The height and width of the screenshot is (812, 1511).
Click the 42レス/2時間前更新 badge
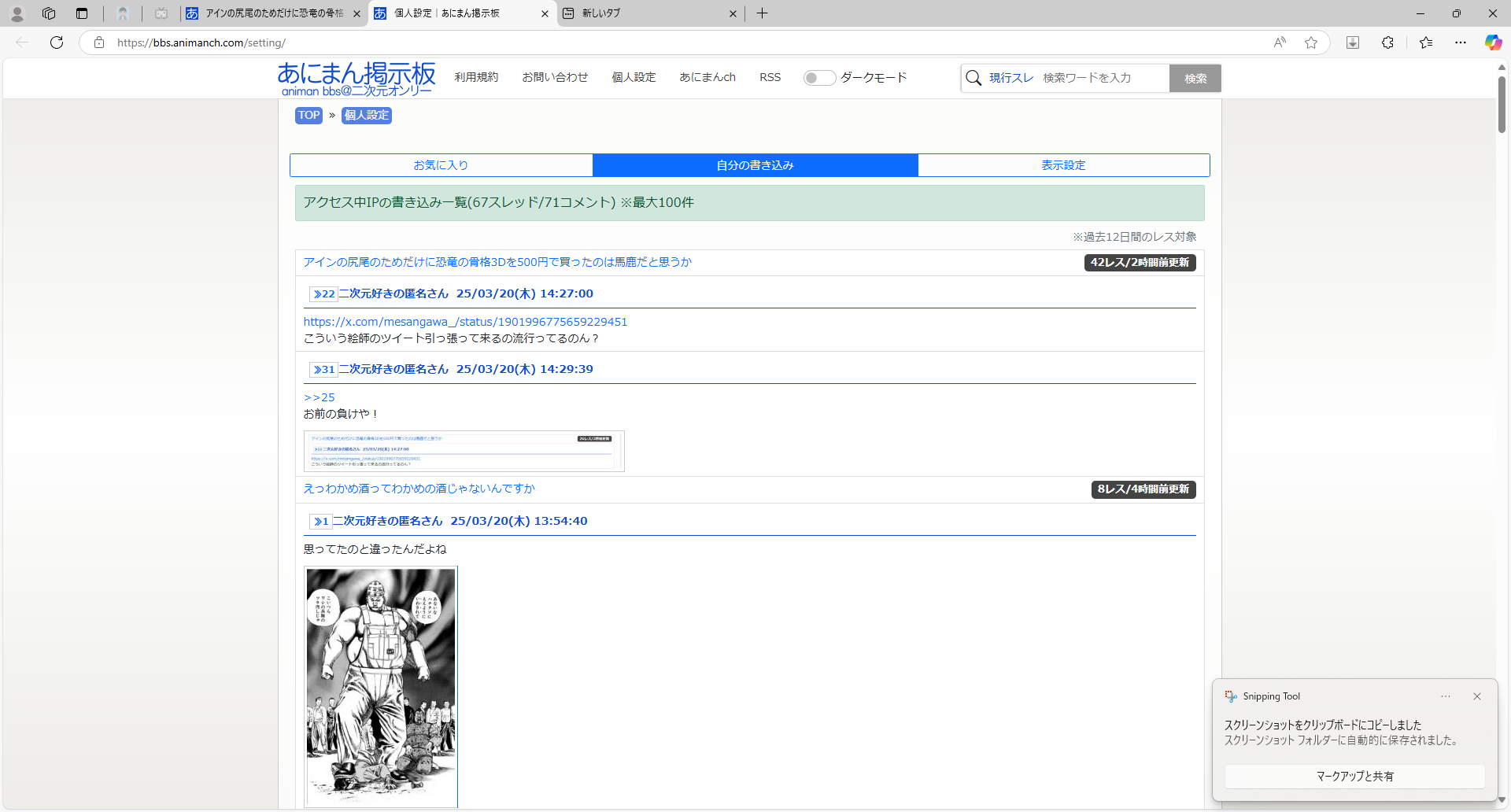1140,263
